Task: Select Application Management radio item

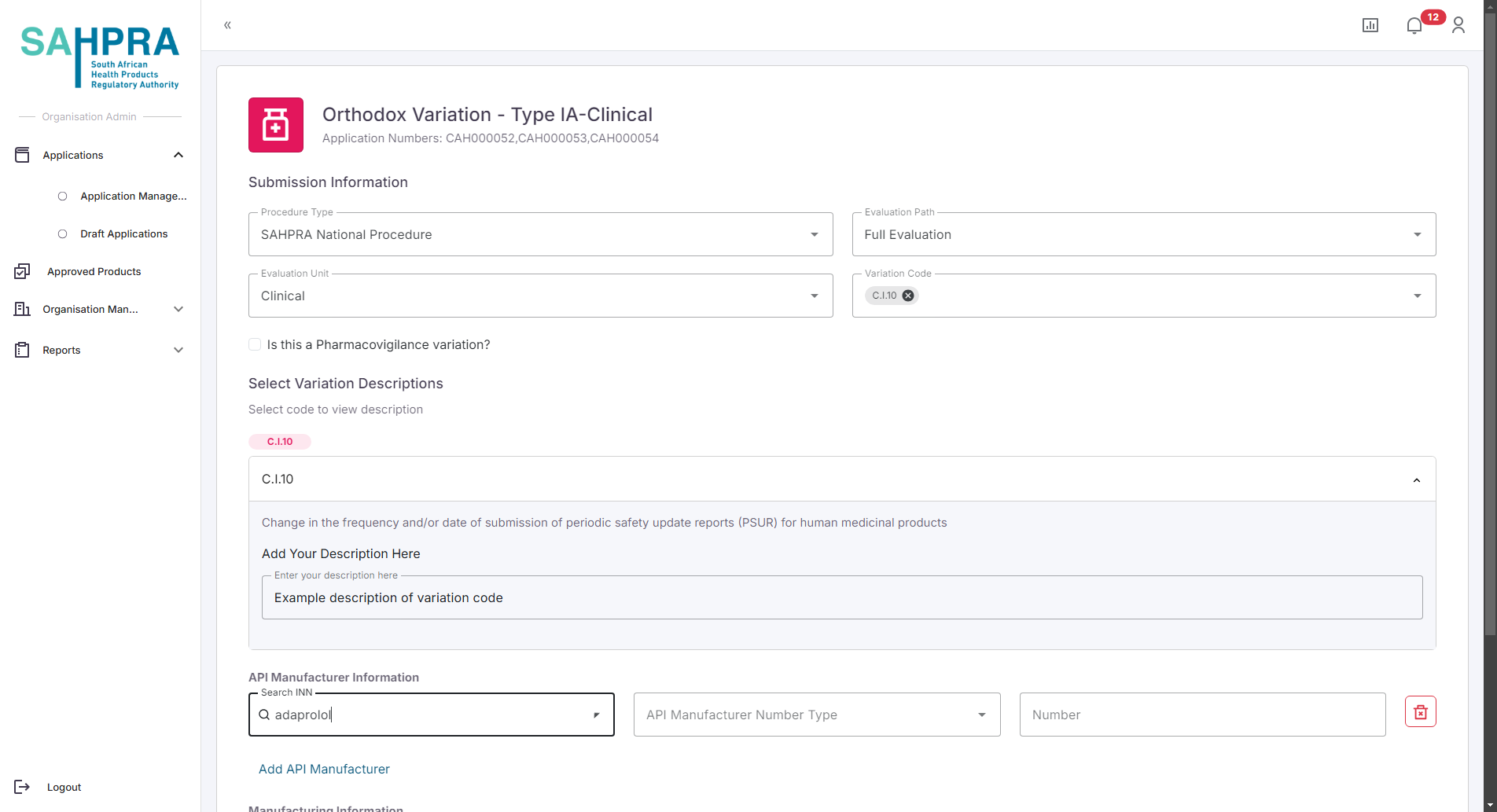Action: (63, 197)
